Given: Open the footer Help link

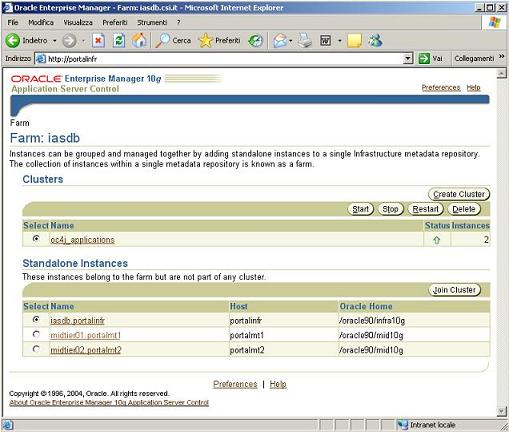Looking at the screenshot, I should [278, 384].
